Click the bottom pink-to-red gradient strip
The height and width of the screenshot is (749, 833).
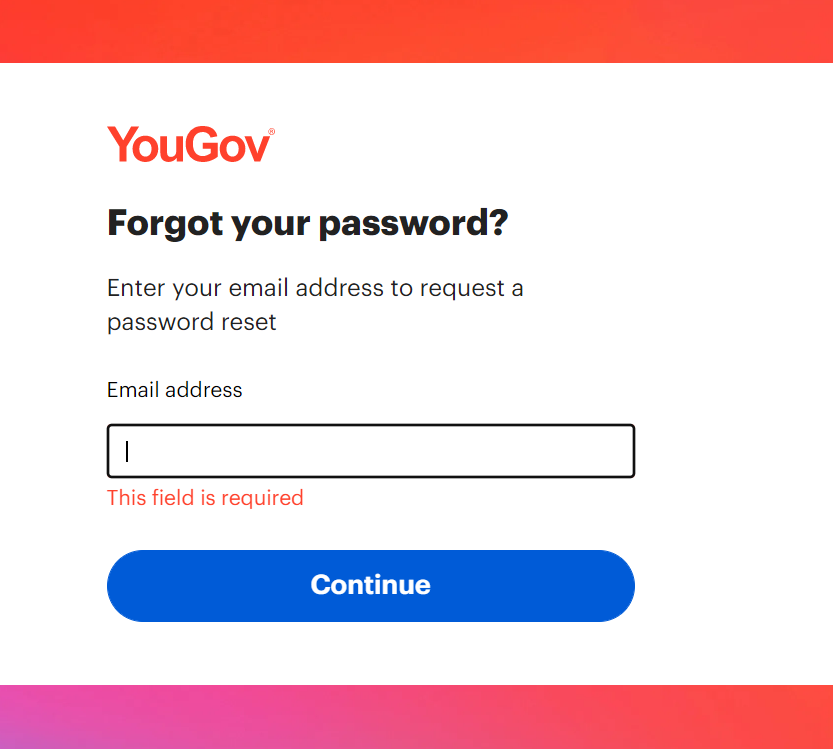416,715
